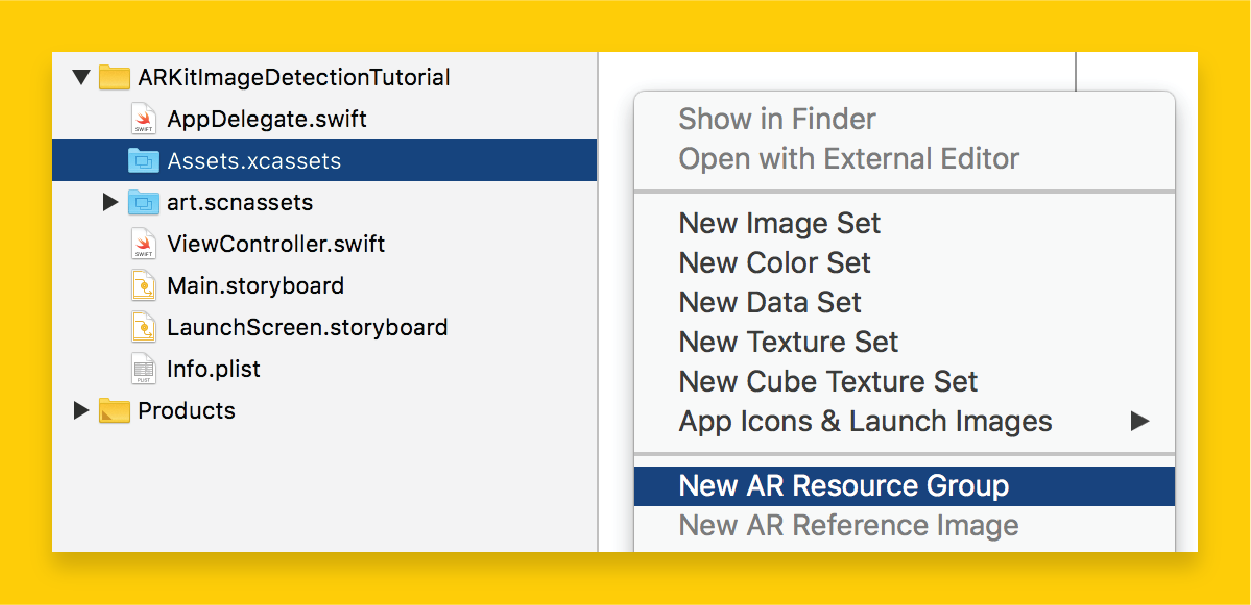Screen dimensions: 1251x605
Task: Click the art.scnassets folder icon
Action: tap(143, 203)
